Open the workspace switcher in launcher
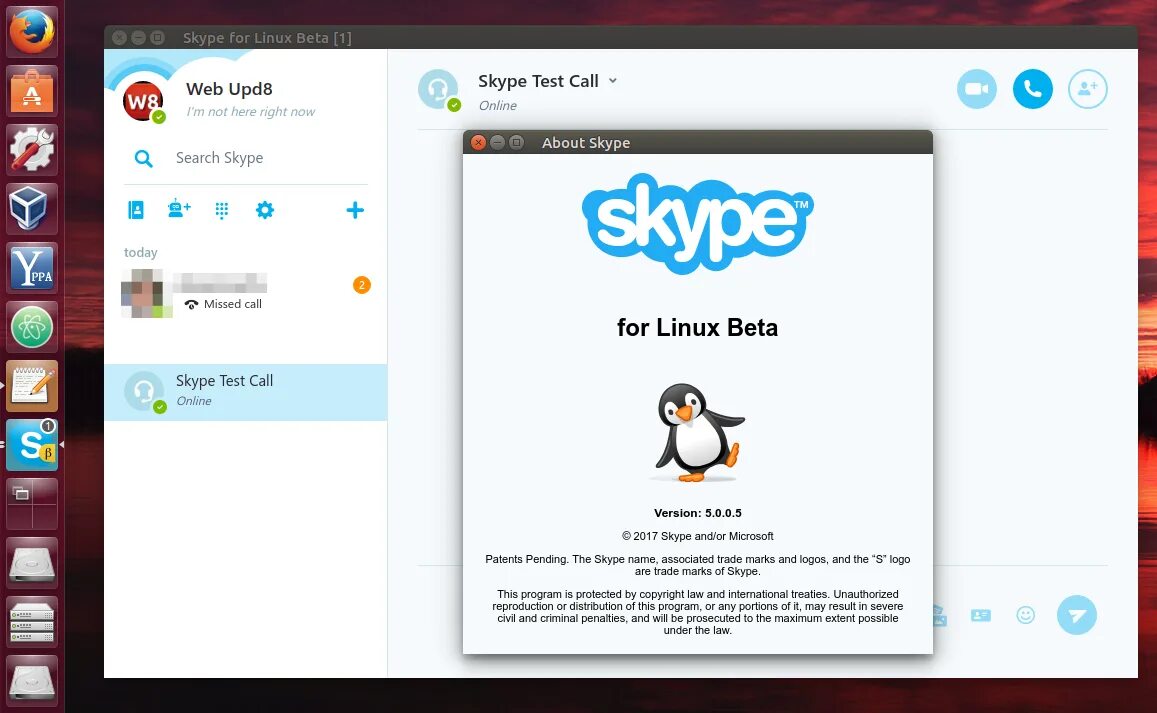This screenshot has width=1157, height=713. pos(32,504)
